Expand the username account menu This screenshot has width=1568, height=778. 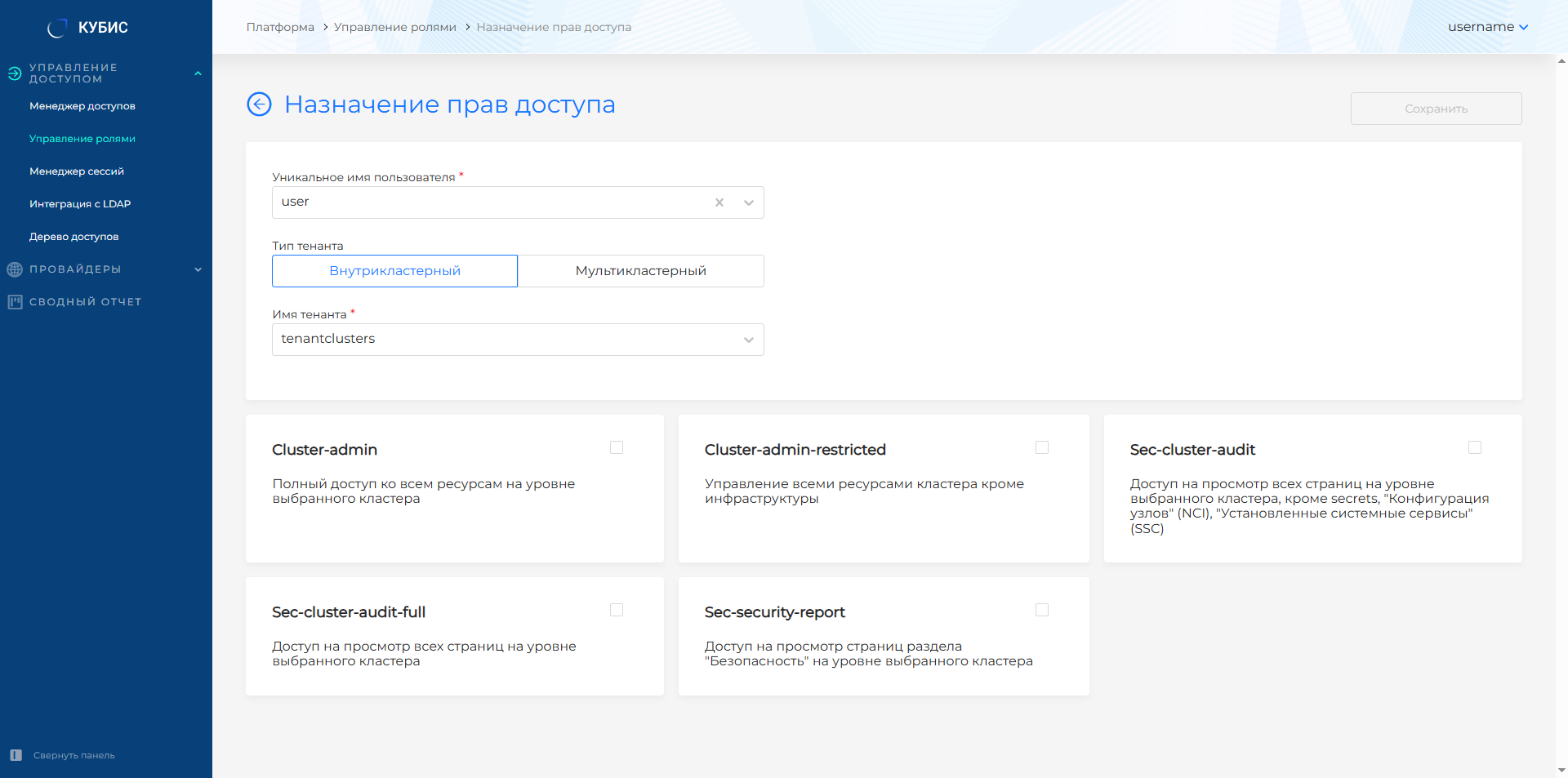click(x=1487, y=27)
